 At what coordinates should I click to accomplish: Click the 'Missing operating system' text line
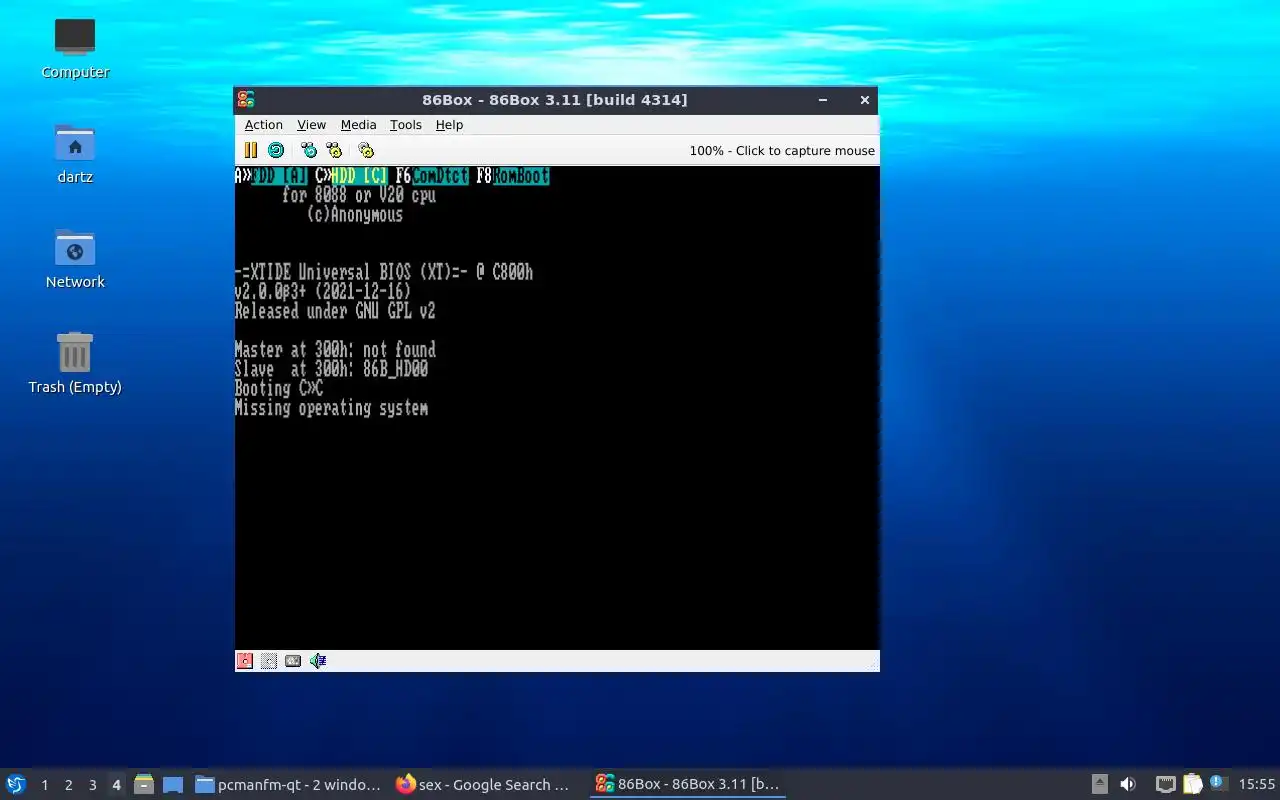click(x=331, y=408)
